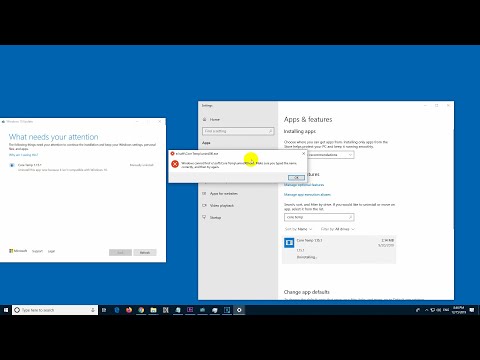Close the error dialog with X
Image resolution: width=480 pixels, height=360 pixels.
coord(303,154)
